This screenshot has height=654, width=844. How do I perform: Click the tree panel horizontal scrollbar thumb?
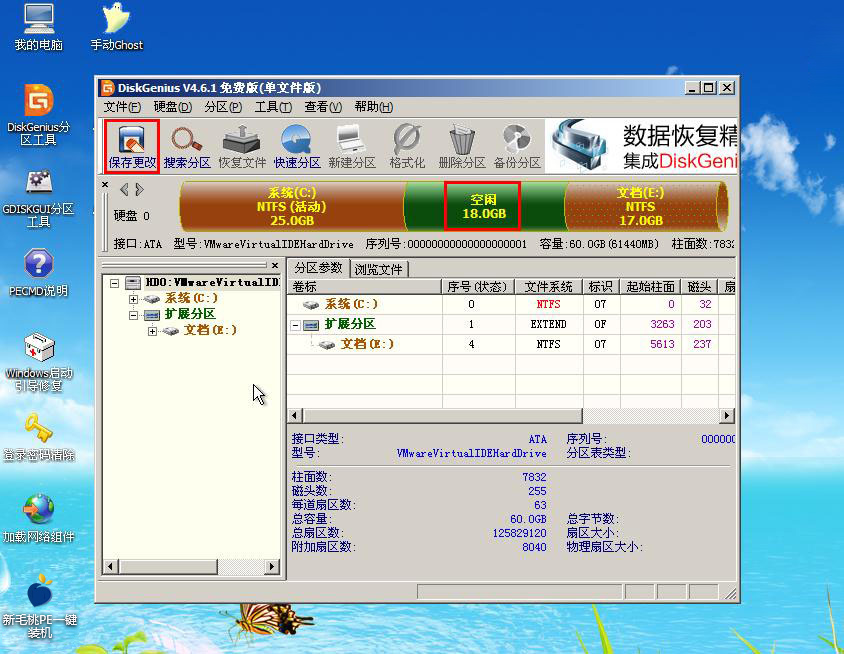pyautogui.click(x=168, y=566)
